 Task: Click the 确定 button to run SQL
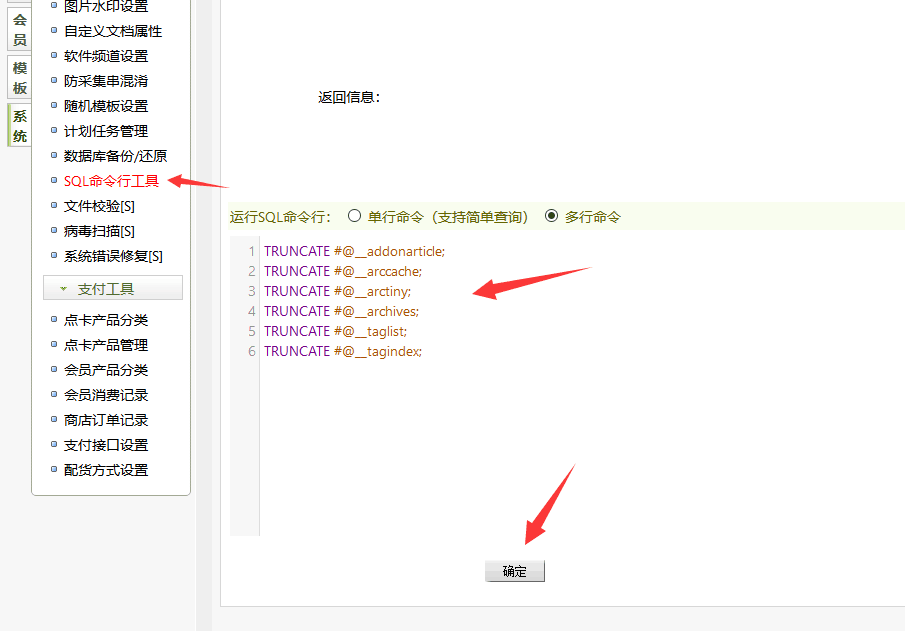515,572
